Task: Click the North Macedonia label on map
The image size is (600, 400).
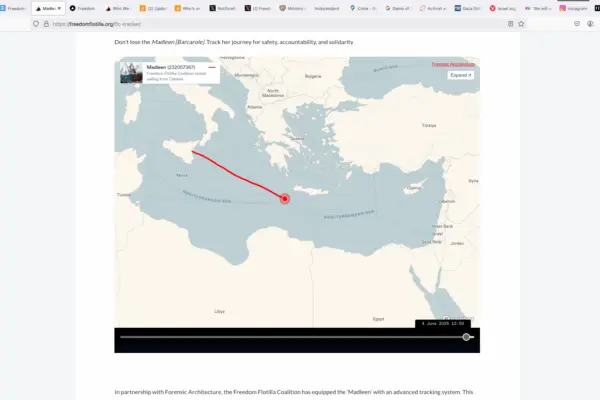Action: [x=273, y=93]
